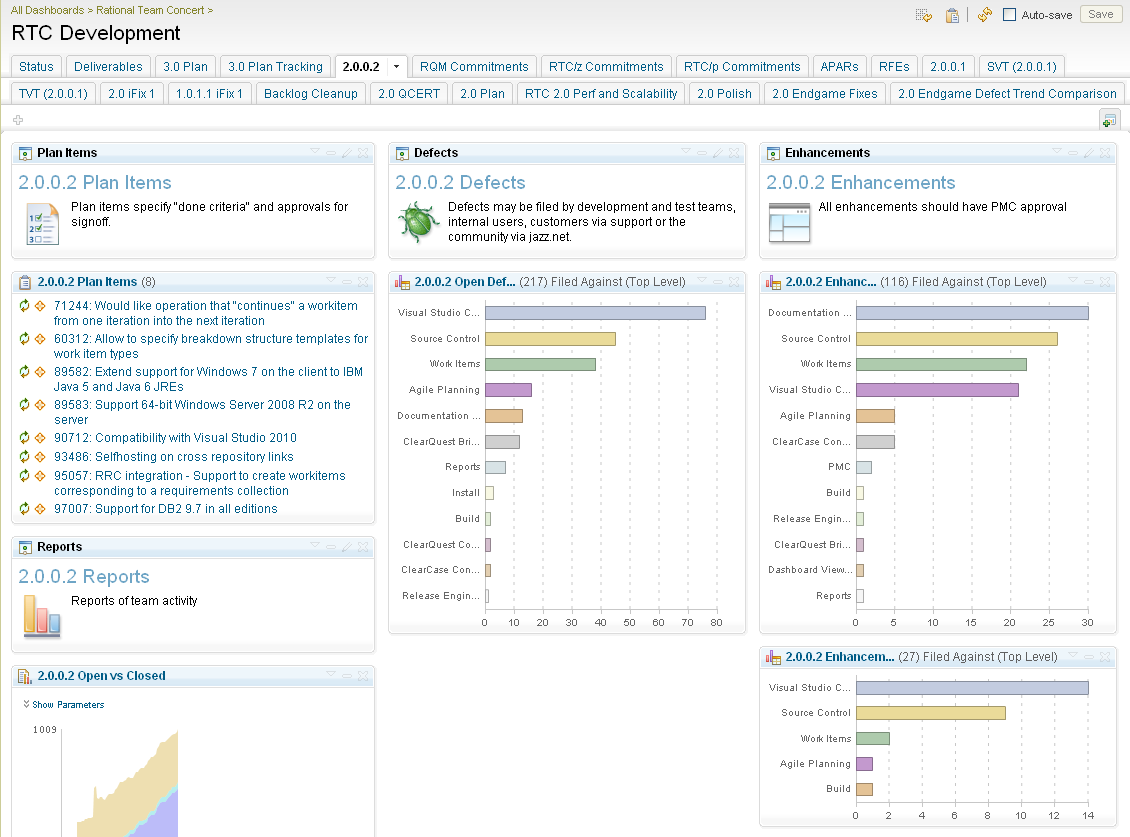Viewport: 1130px width, 837px height.
Task: Click the Add Widget icon below the tab rows
Action: 1109,120
